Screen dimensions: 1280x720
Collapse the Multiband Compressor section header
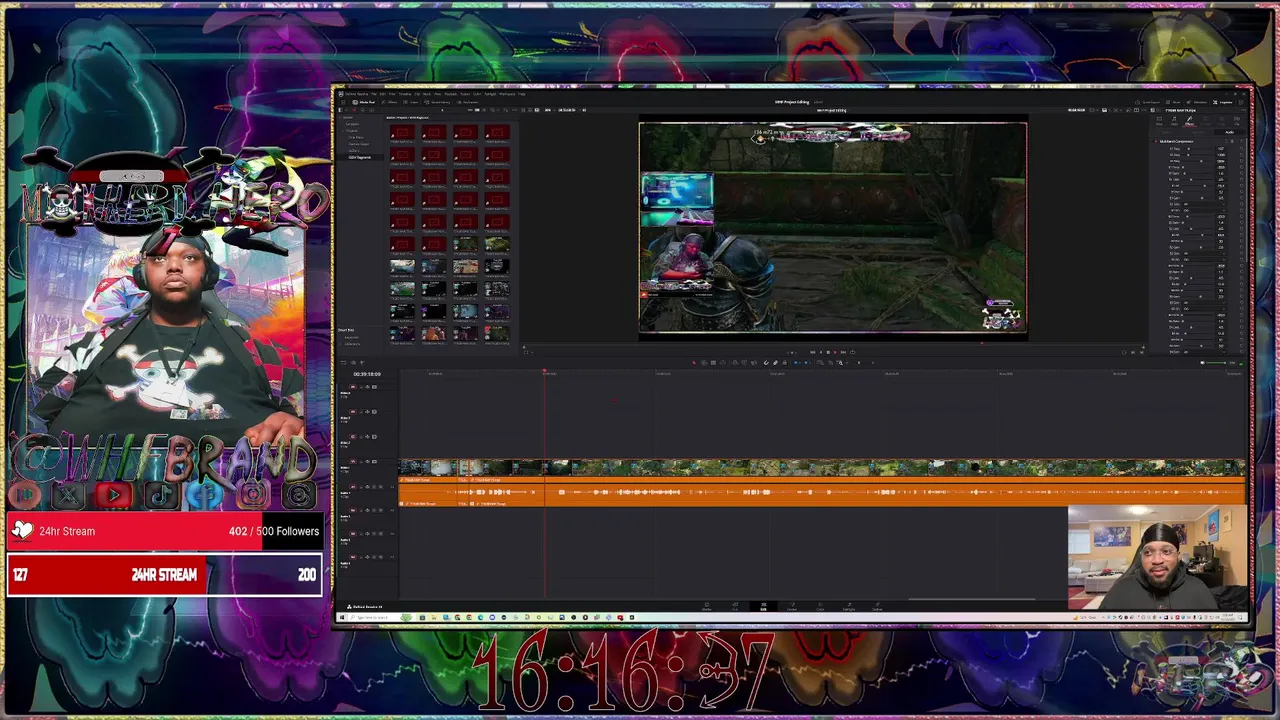point(1177,141)
